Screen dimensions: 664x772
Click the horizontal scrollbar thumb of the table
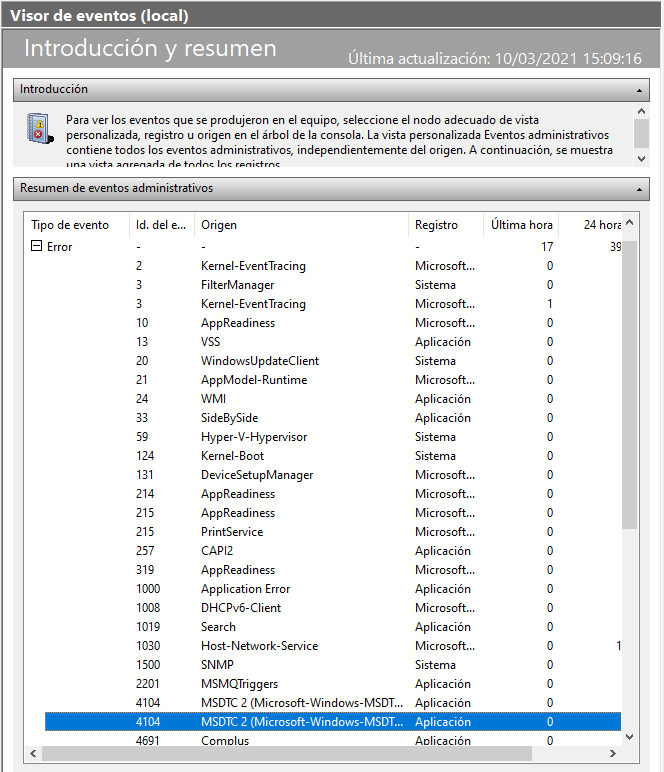pyautogui.click(x=287, y=753)
